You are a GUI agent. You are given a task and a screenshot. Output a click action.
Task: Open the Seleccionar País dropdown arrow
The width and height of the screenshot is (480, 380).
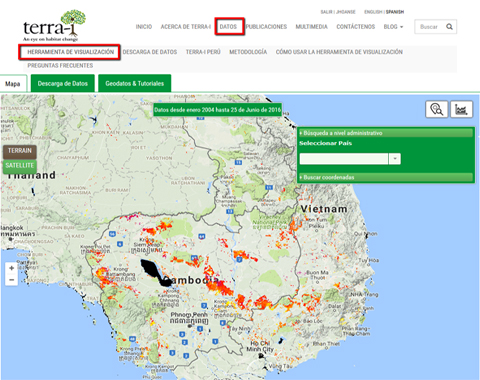pyautogui.click(x=395, y=159)
